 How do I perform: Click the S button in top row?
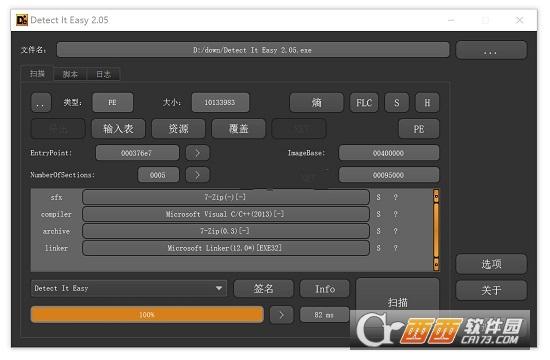tap(397, 103)
